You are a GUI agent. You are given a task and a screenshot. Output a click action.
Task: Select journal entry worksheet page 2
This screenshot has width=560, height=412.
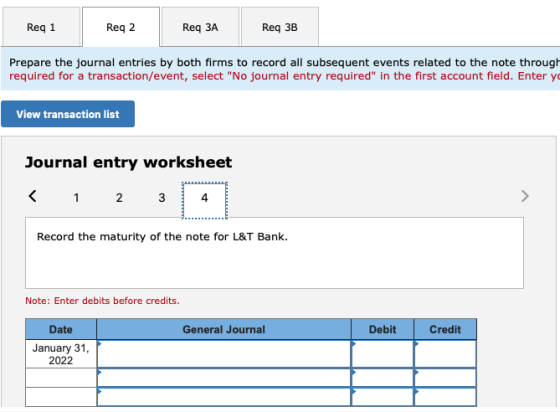pyautogui.click(x=119, y=197)
